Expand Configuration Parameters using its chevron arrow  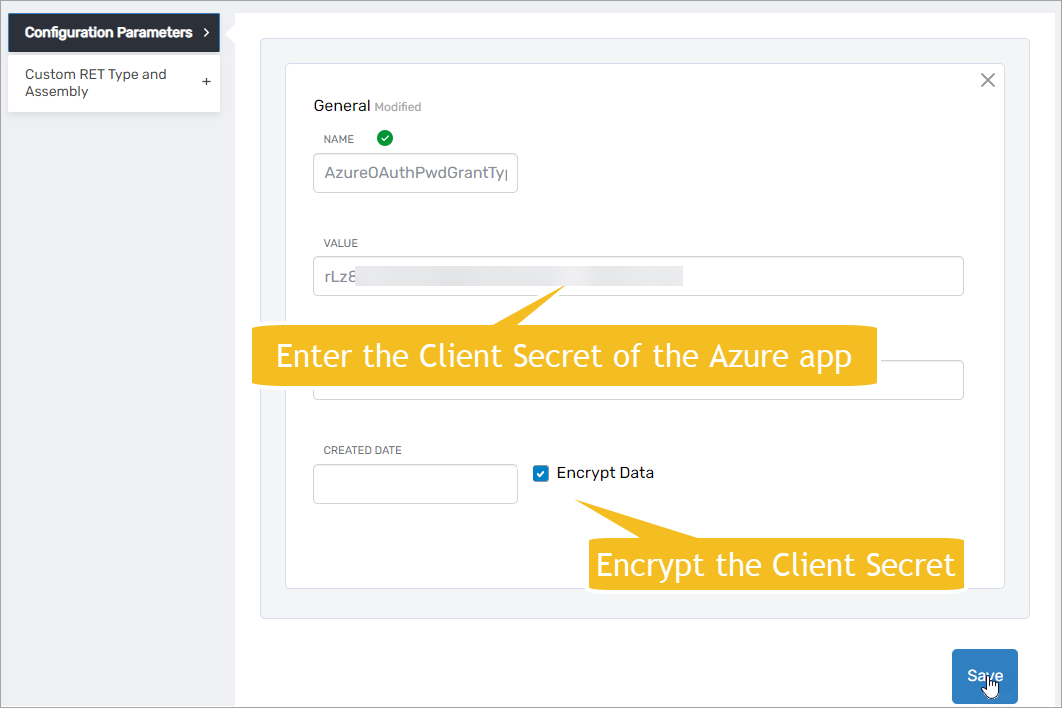pyautogui.click(x=206, y=32)
